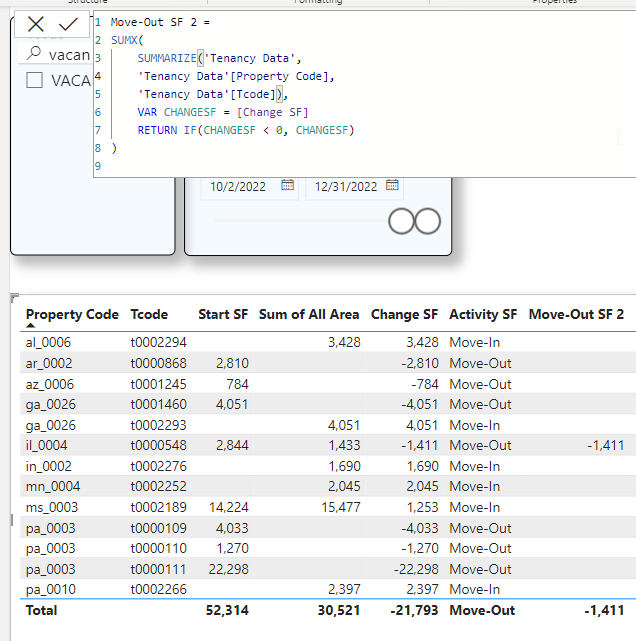The image size is (636, 641).
Task: Click Change SF value -22,298
Action: pyautogui.click(x=416, y=569)
